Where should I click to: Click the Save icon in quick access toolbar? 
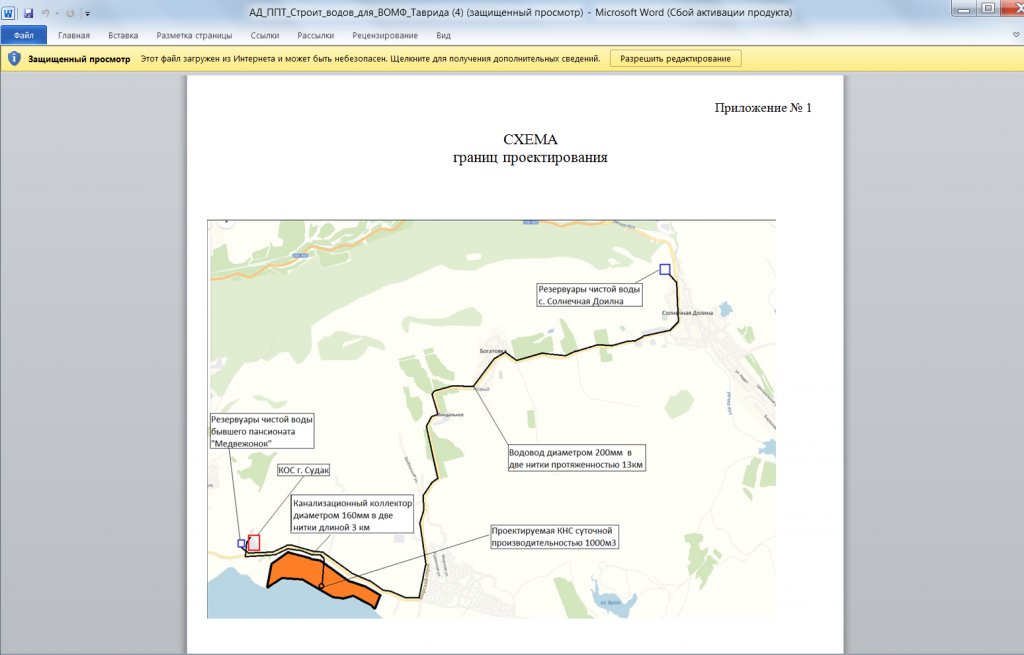[28, 12]
